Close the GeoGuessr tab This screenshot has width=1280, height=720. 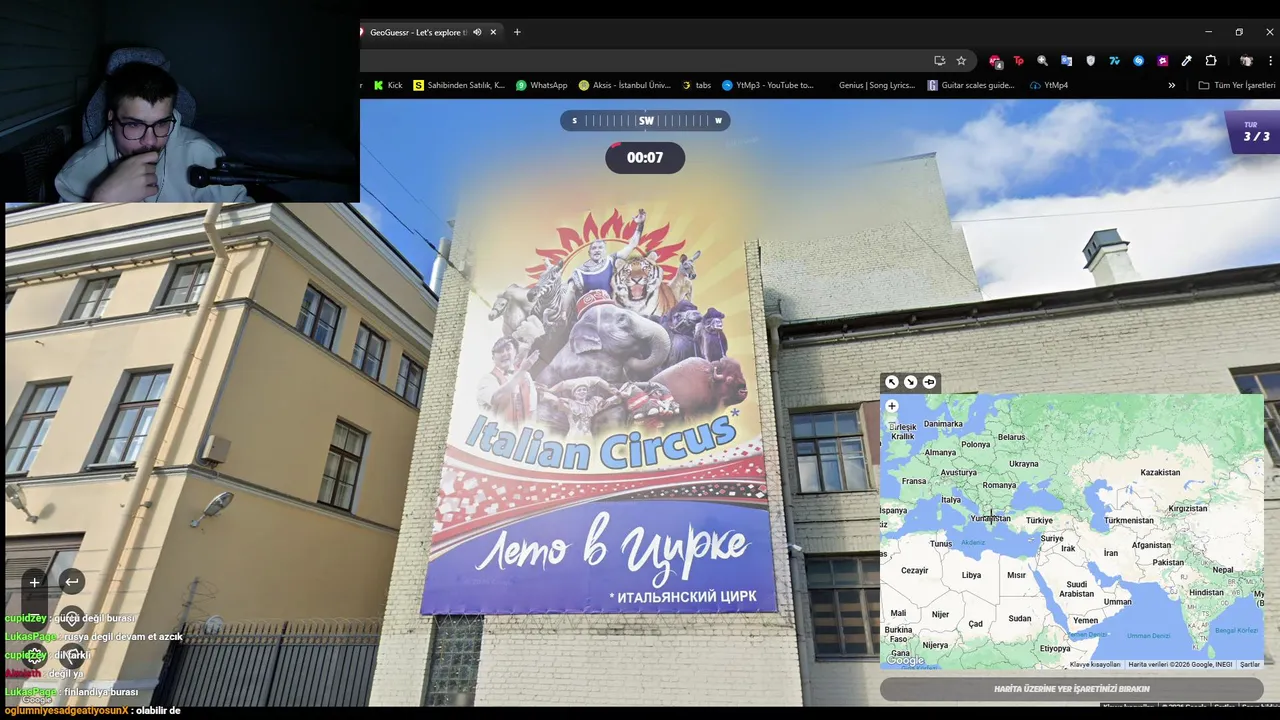[x=493, y=32]
